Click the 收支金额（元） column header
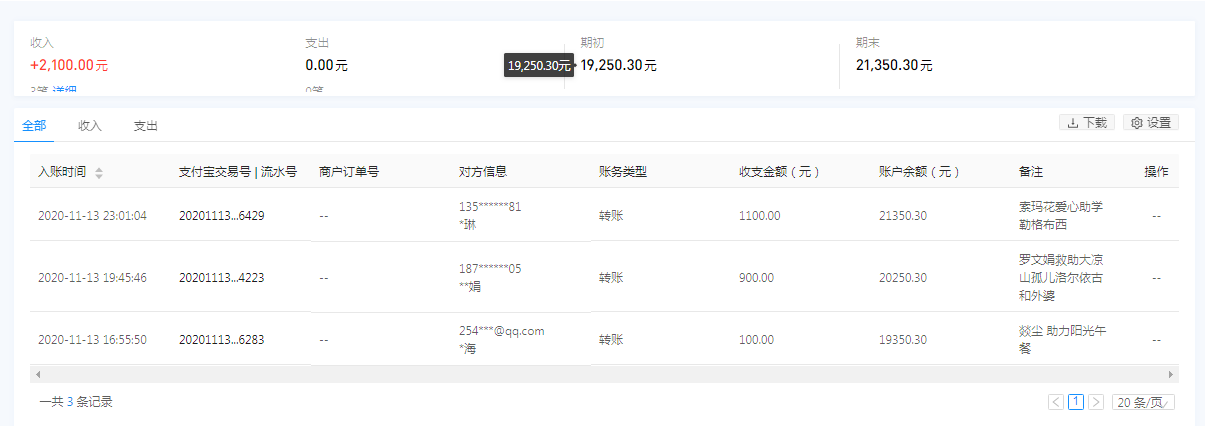1205x426 pixels. pos(780,172)
